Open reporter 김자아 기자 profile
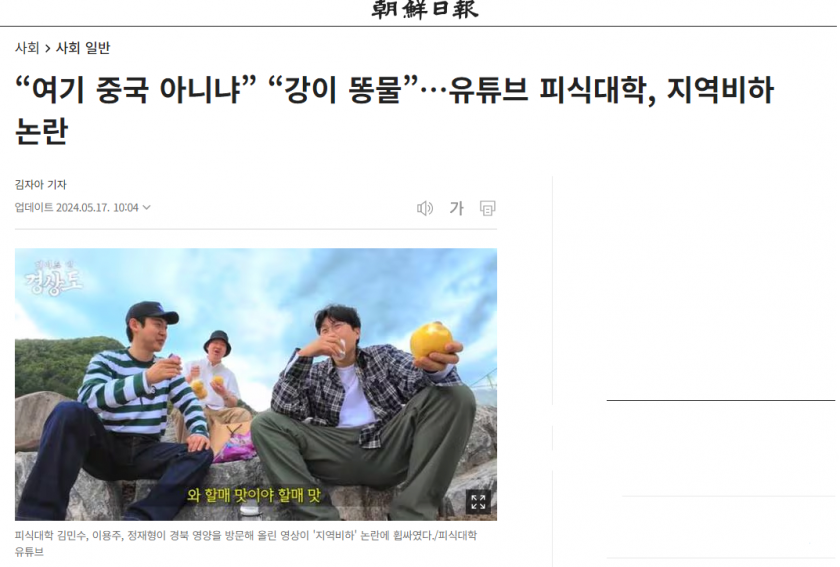The image size is (840, 567). tap(41, 184)
